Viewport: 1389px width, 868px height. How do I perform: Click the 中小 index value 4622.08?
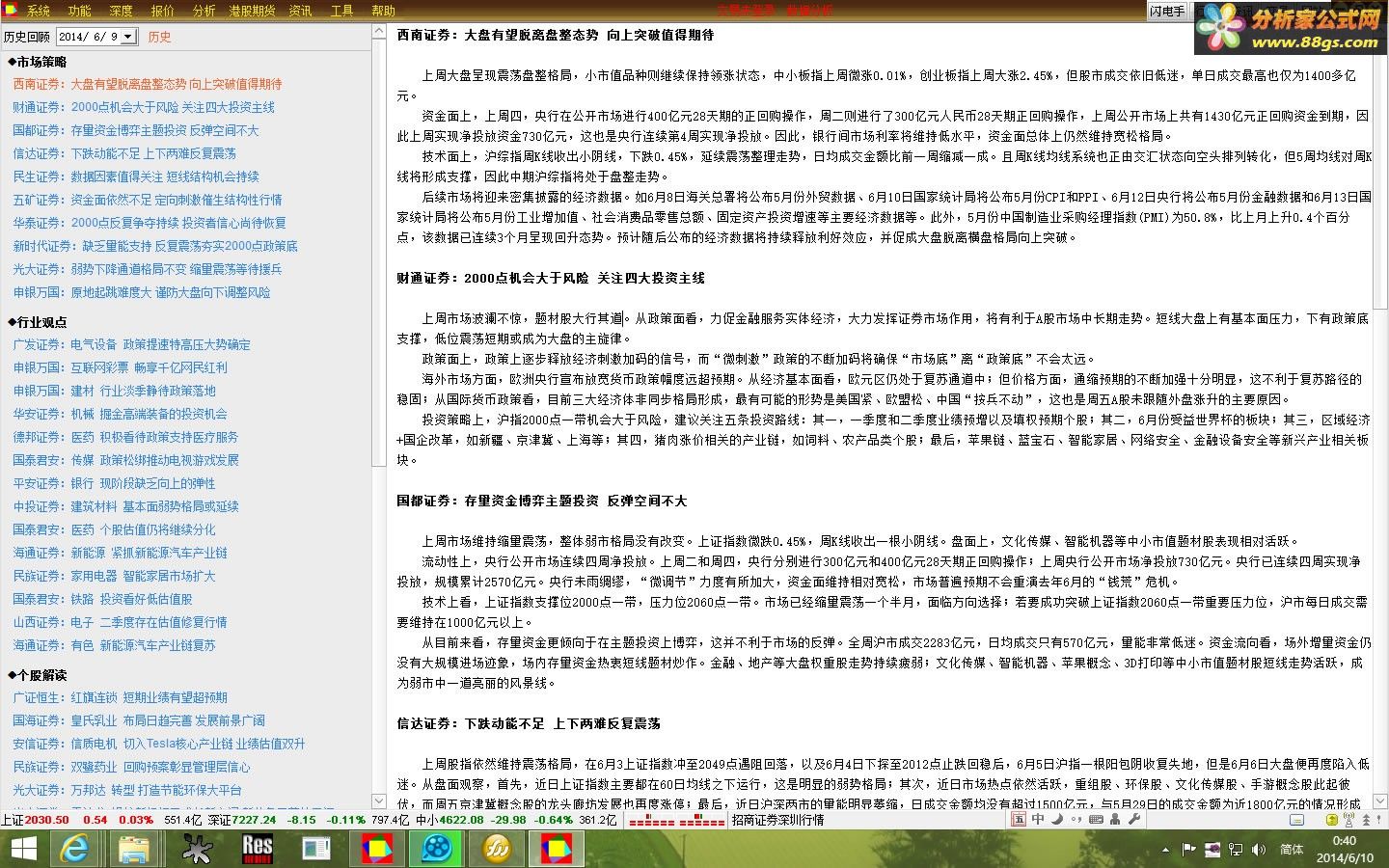coord(461,820)
